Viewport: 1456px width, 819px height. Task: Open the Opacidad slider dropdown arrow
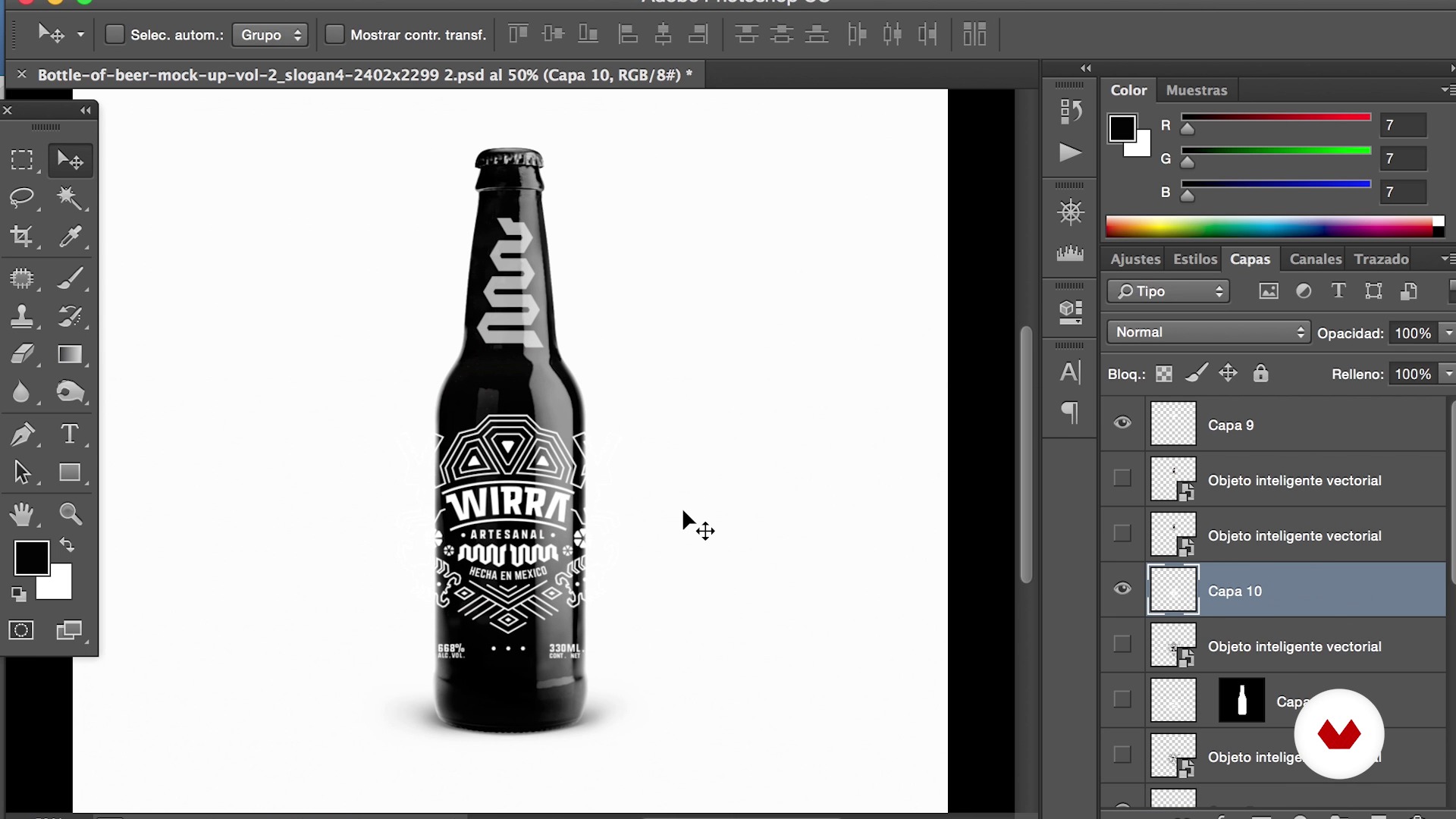pos(1448,333)
